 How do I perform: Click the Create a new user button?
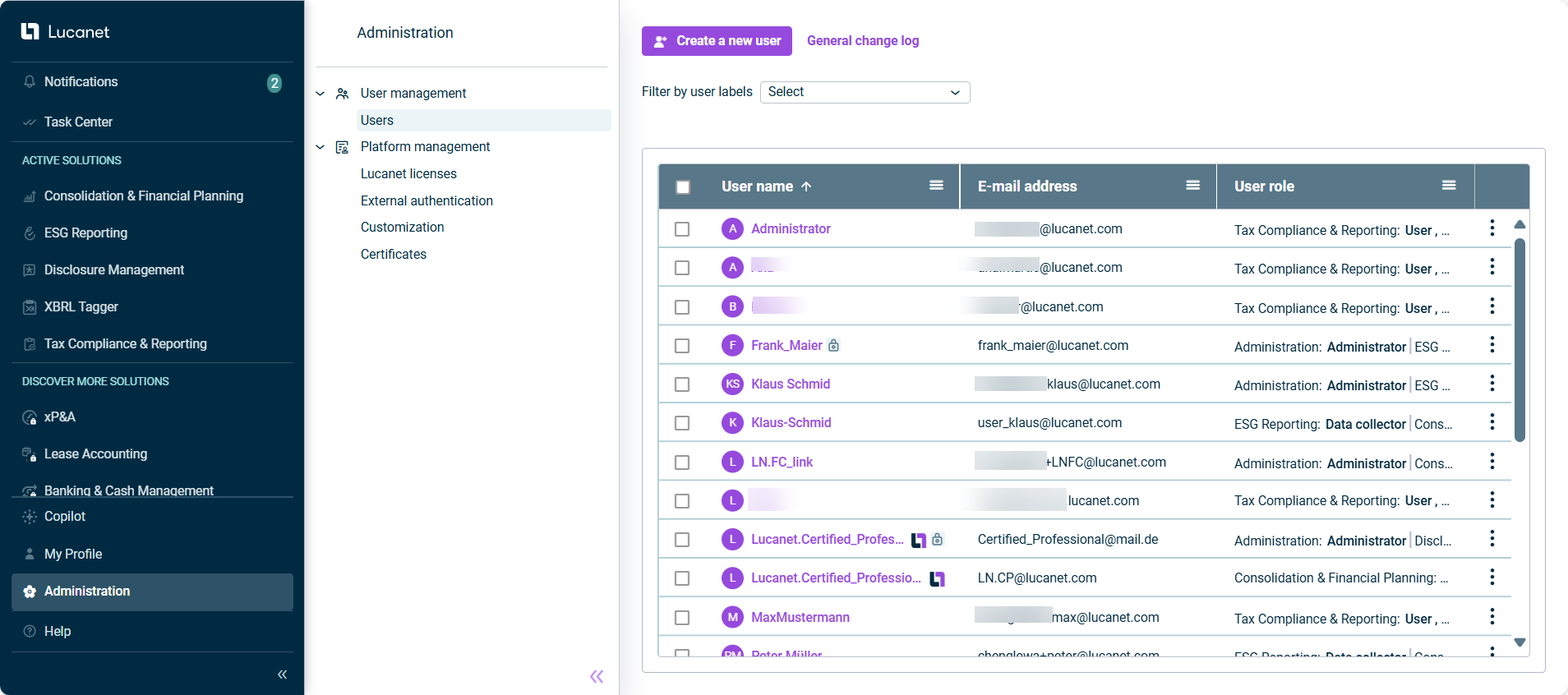tap(717, 41)
